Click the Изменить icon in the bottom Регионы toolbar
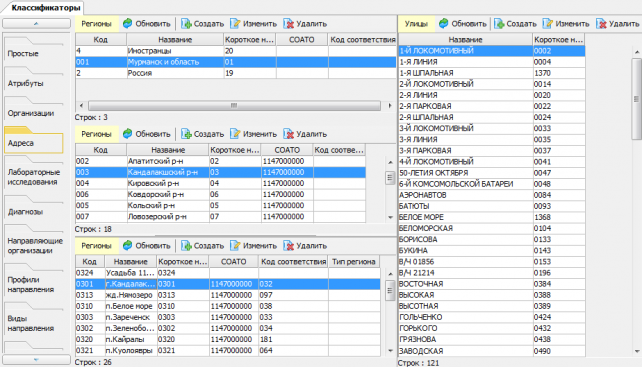Viewport: 642px width, 367px height. [x=235, y=245]
